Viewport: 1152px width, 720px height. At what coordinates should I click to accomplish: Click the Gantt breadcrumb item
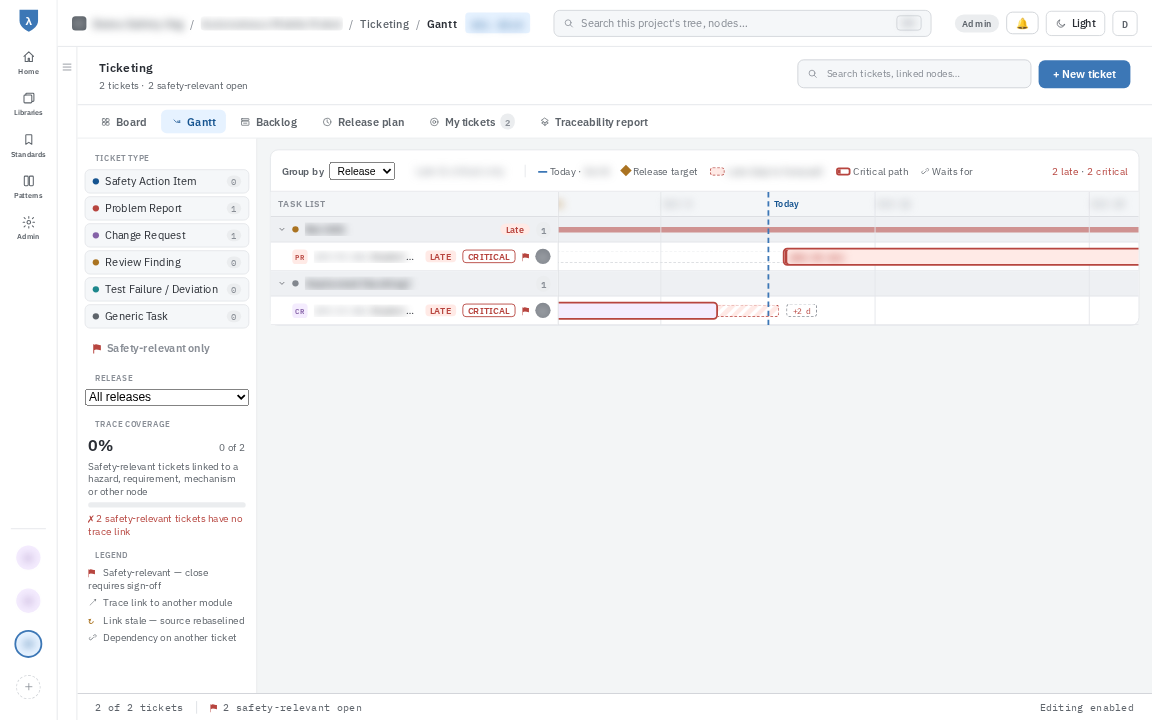pyautogui.click(x=442, y=24)
